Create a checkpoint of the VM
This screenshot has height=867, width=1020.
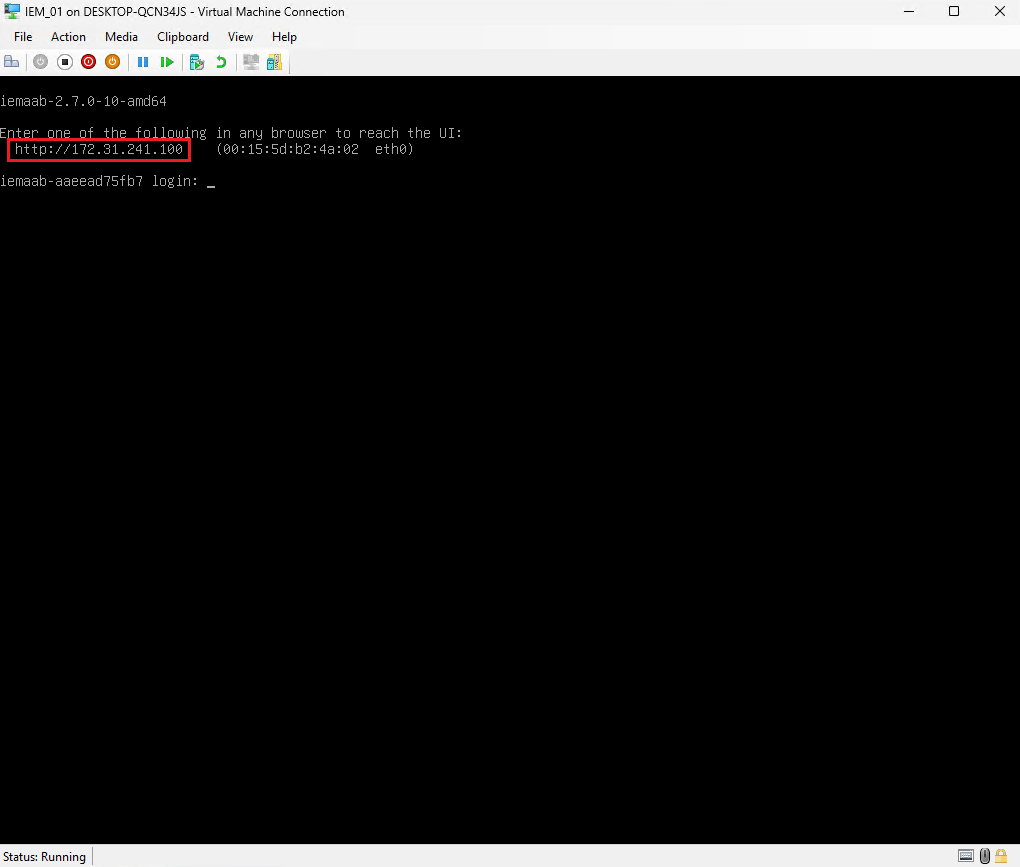coord(196,61)
